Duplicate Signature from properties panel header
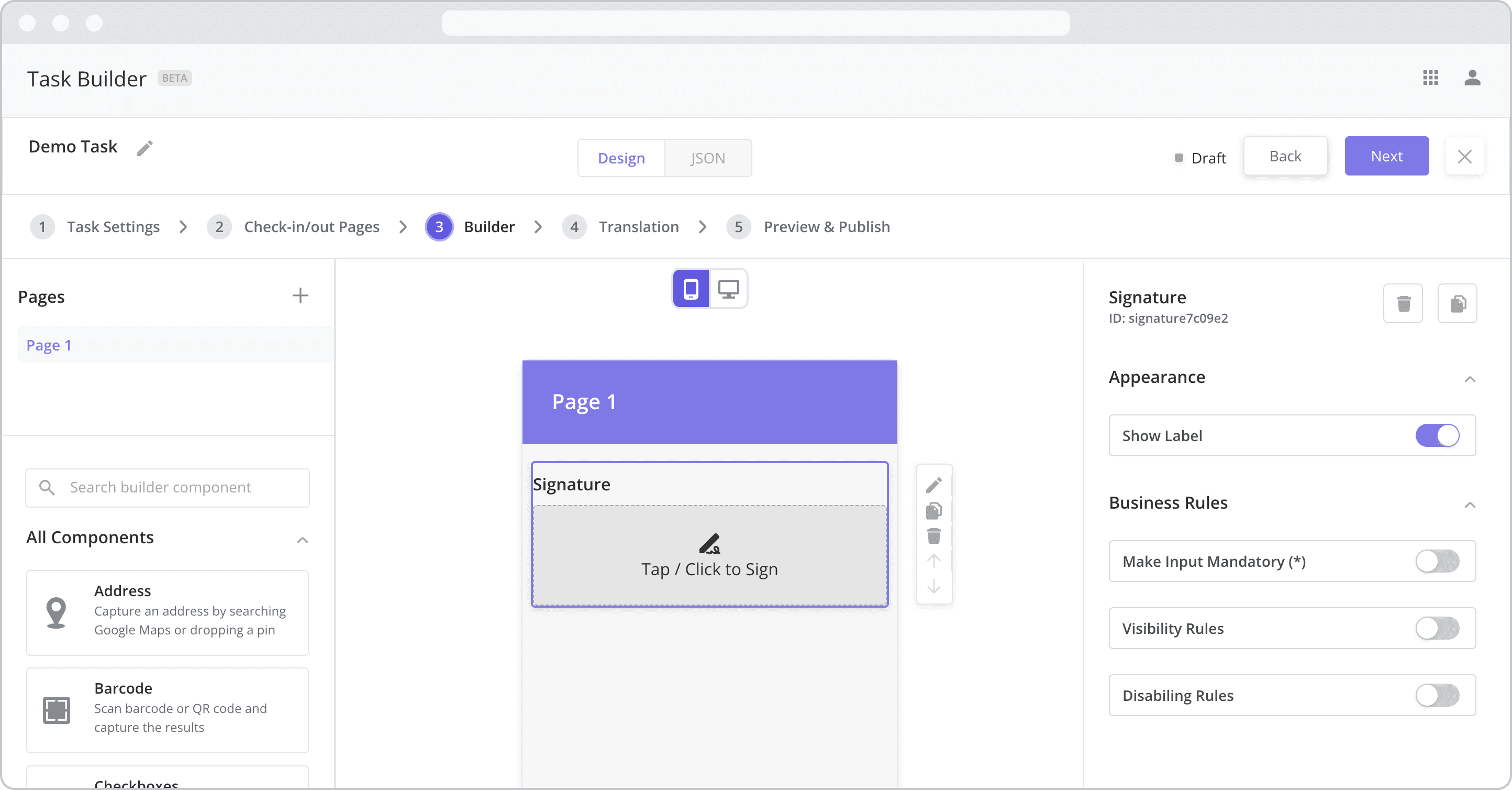 [x=1457, y=303]
